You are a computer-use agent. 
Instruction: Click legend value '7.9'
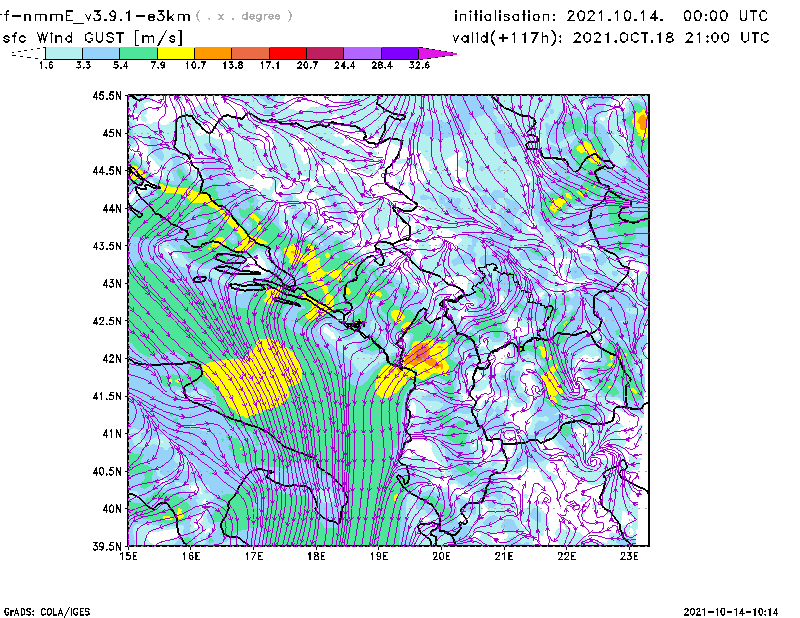coord(158,65)
